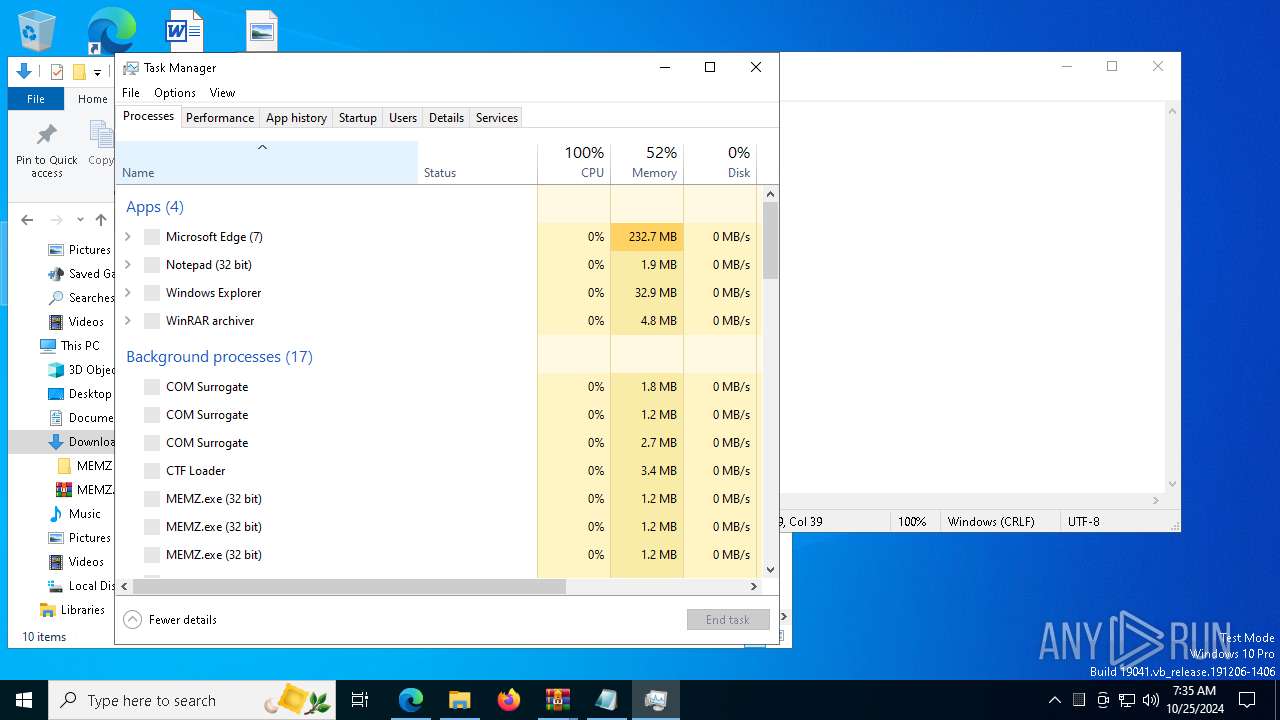Open Notepad from the taskbar
The height and width of the screenshot is (720, 1280).
coord(606,700)
